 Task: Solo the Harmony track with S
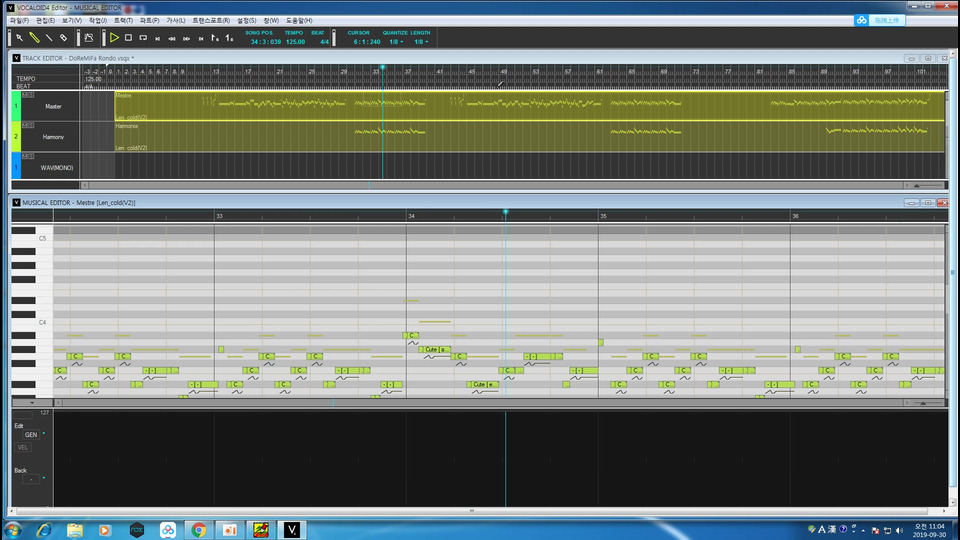tap(31, 125)
